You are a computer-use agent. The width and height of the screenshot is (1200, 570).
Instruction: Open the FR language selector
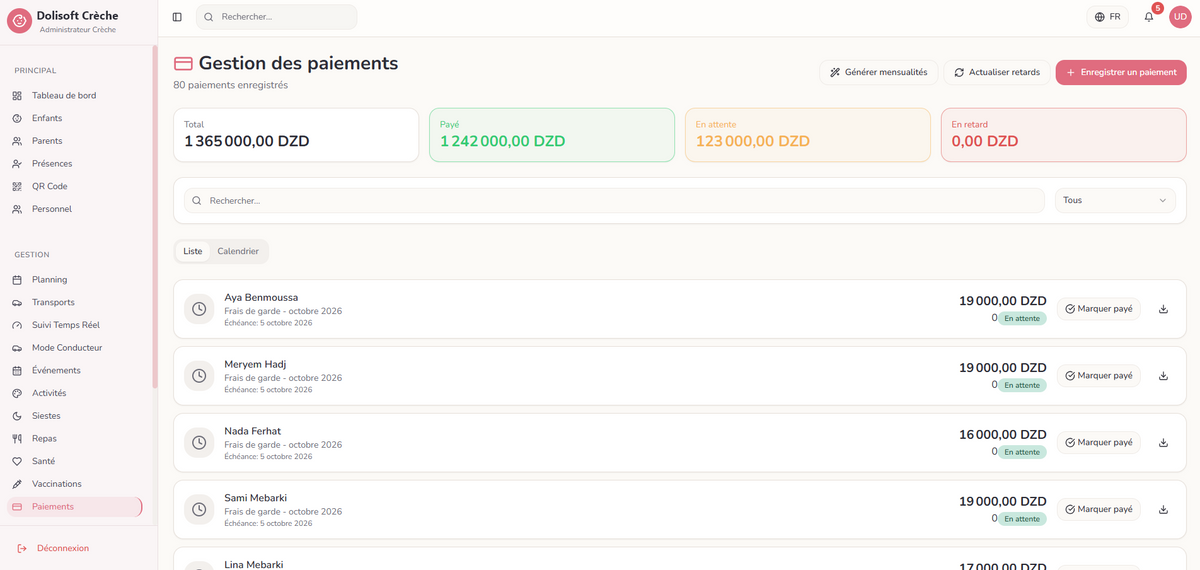(1108, 17)
